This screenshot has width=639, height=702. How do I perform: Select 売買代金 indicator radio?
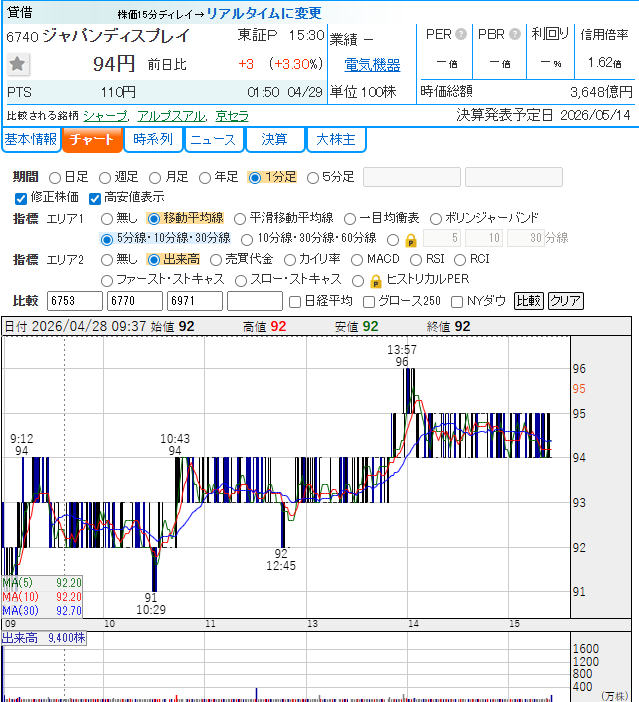tap(216, 260)
